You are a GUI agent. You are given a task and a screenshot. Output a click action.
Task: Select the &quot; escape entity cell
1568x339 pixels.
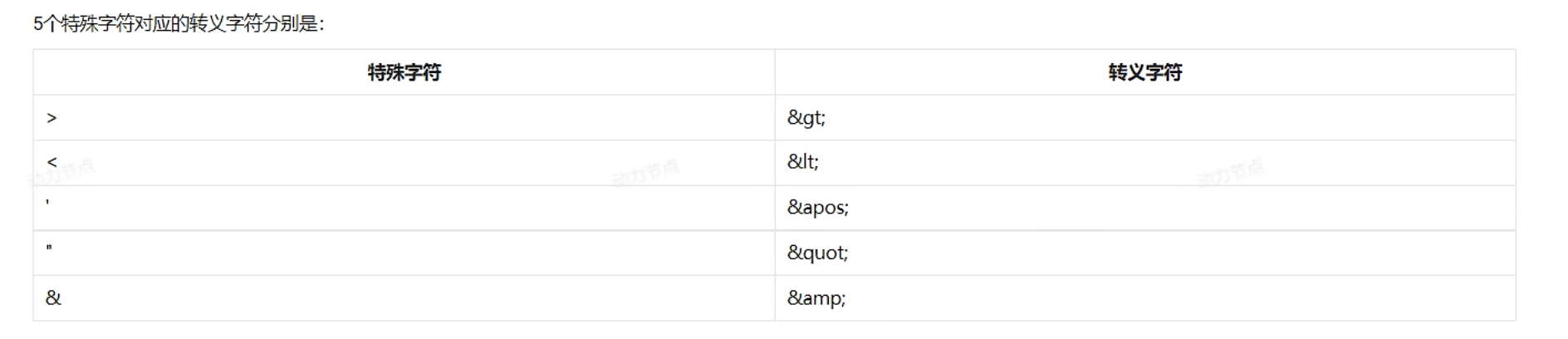pos(818,253)
